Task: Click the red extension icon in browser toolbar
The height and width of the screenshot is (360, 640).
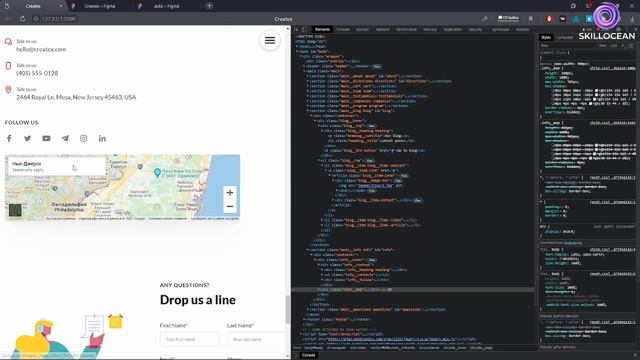Action: [x=549, y=19]
